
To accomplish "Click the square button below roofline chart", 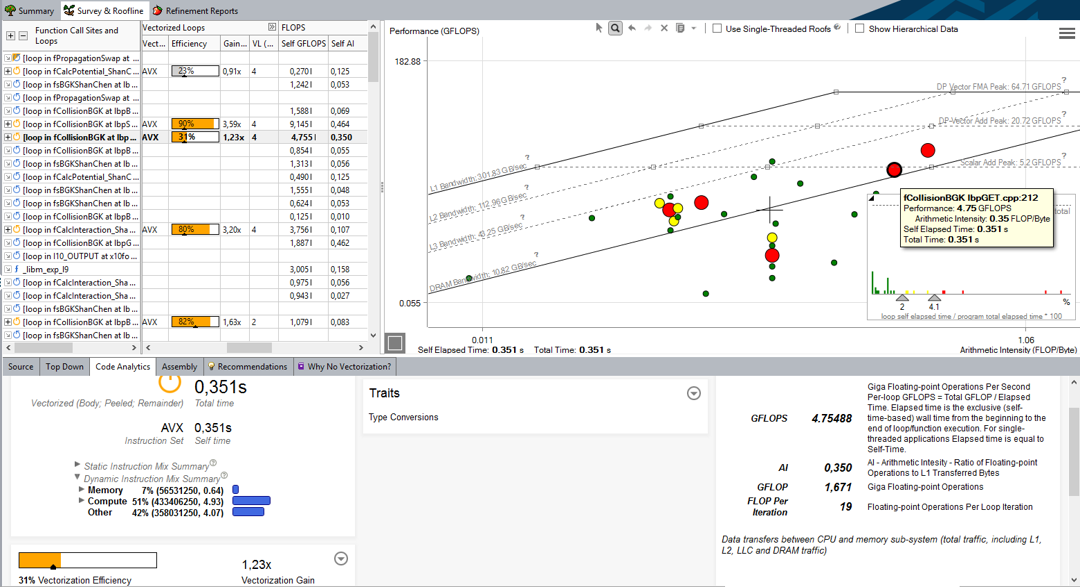I will pyautogui.click(x=395, y=342).
